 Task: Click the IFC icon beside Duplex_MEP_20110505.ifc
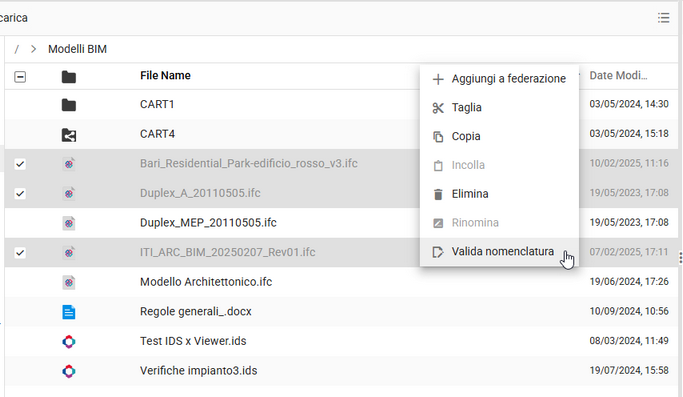(69, 223)
